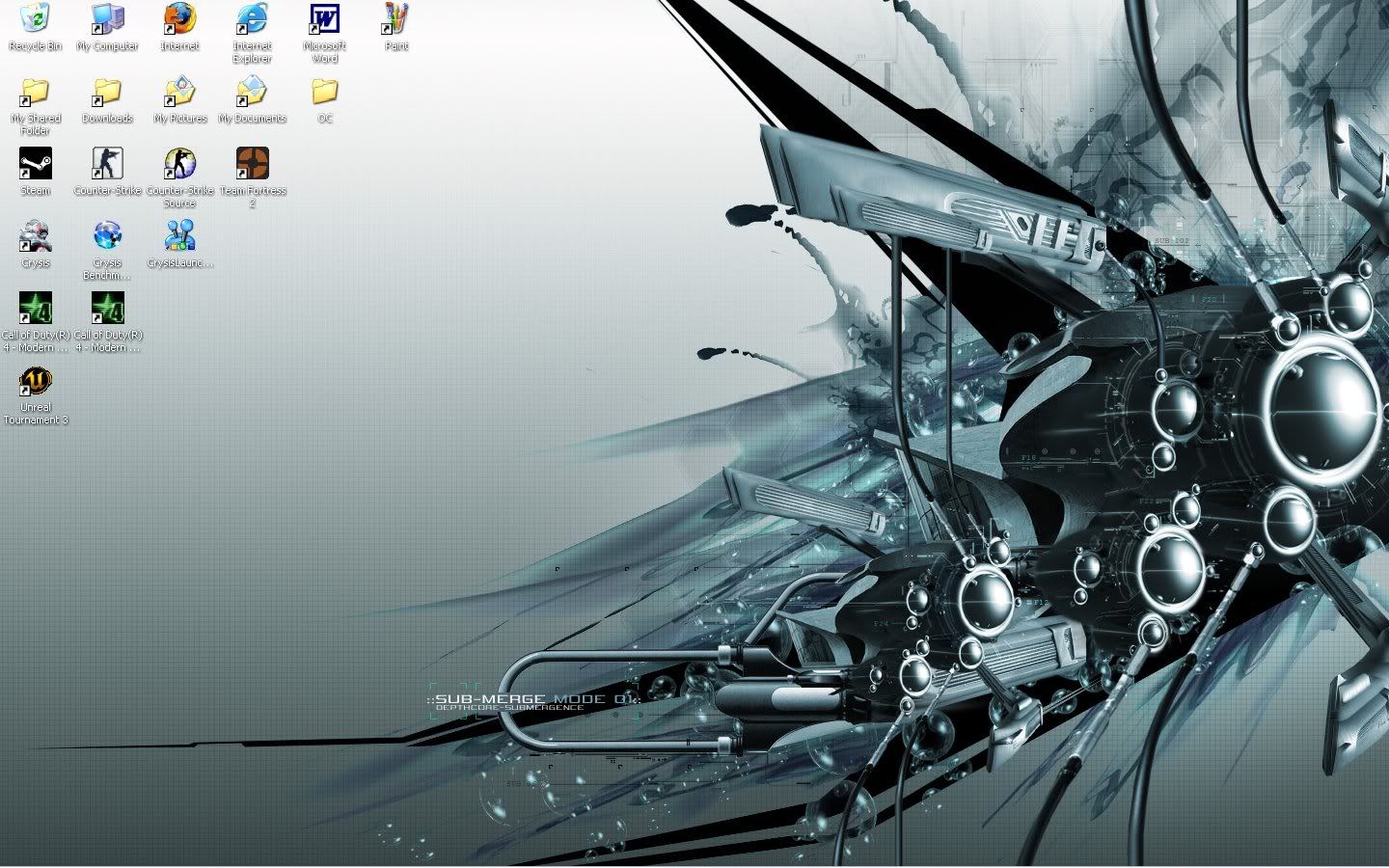Open the Recycle Bin icon
This screenshot has height=868, width=1389.
coord(35,19)
